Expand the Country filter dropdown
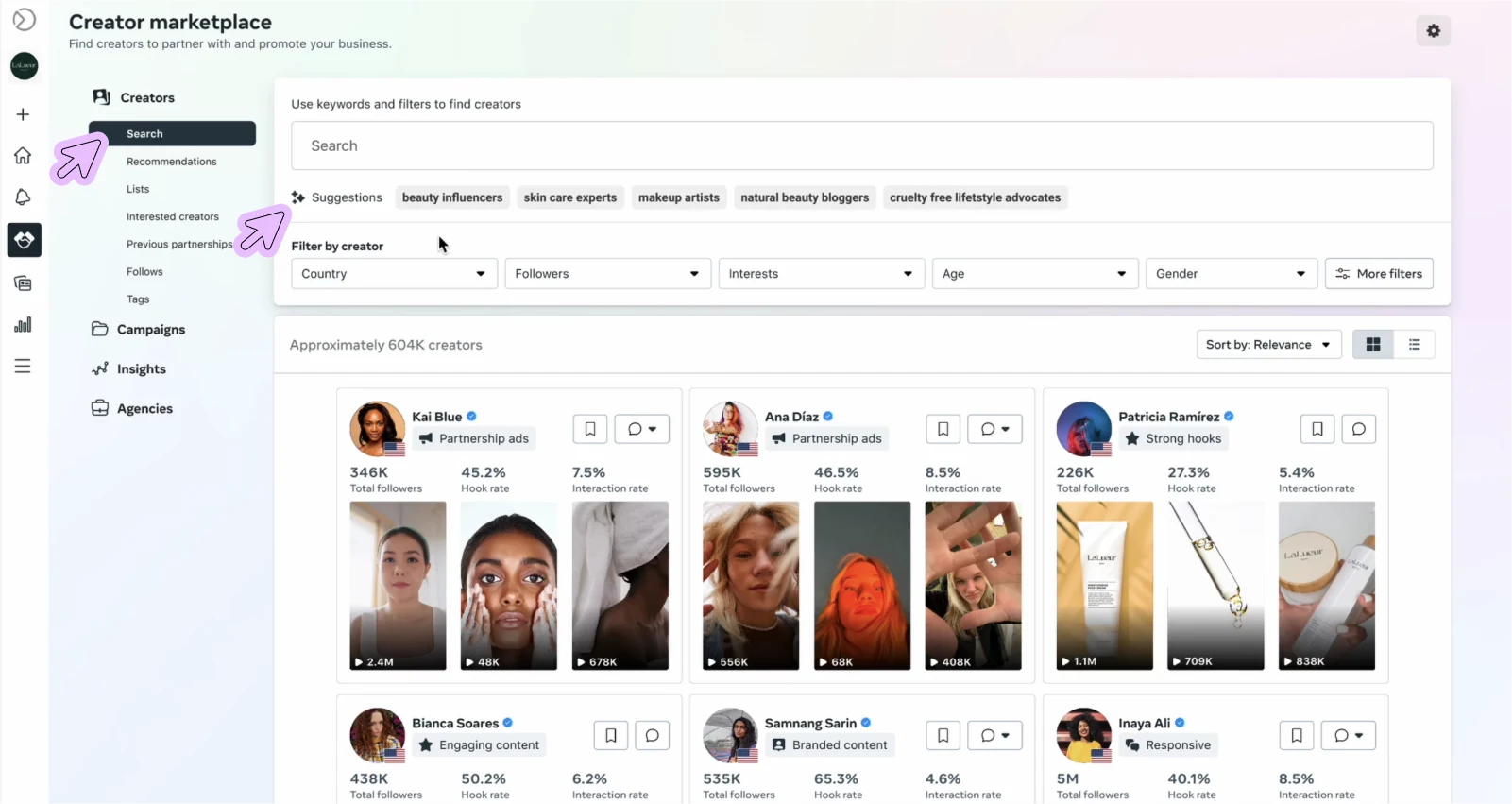 tap(394, 274)
